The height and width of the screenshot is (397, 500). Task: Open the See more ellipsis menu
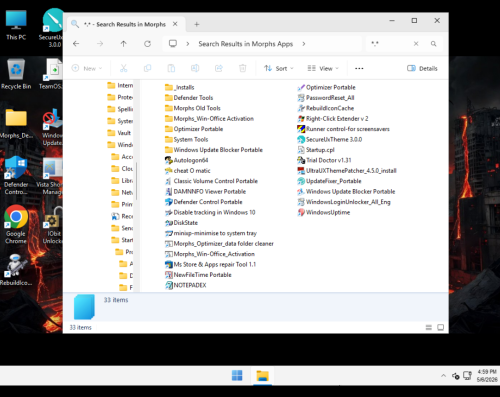pos(359,68)
